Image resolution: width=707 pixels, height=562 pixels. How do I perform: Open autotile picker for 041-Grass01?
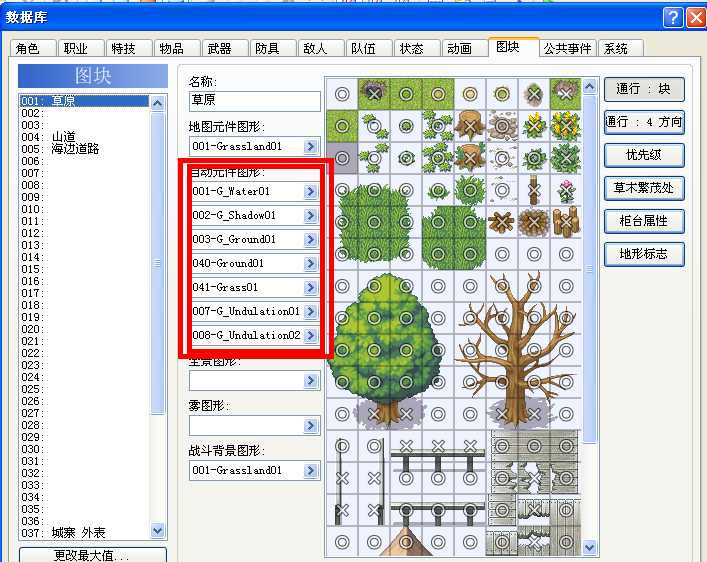[x=310, y=287]
